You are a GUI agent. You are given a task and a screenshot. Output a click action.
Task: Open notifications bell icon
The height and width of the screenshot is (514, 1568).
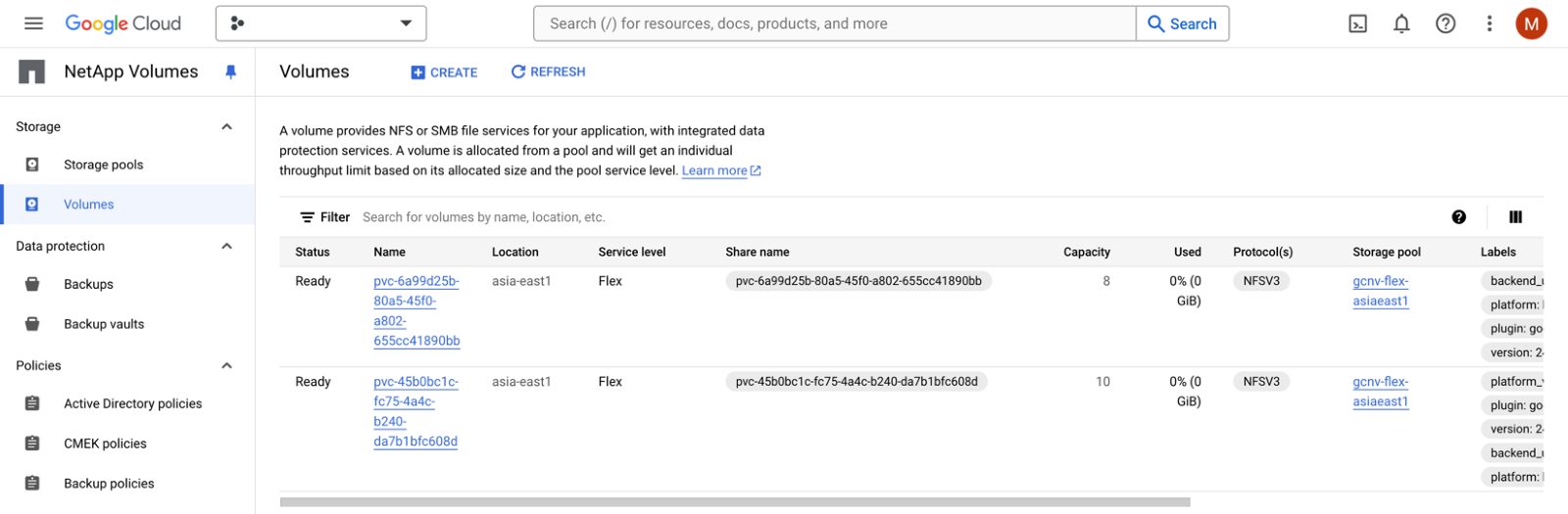pos(1401,23)
